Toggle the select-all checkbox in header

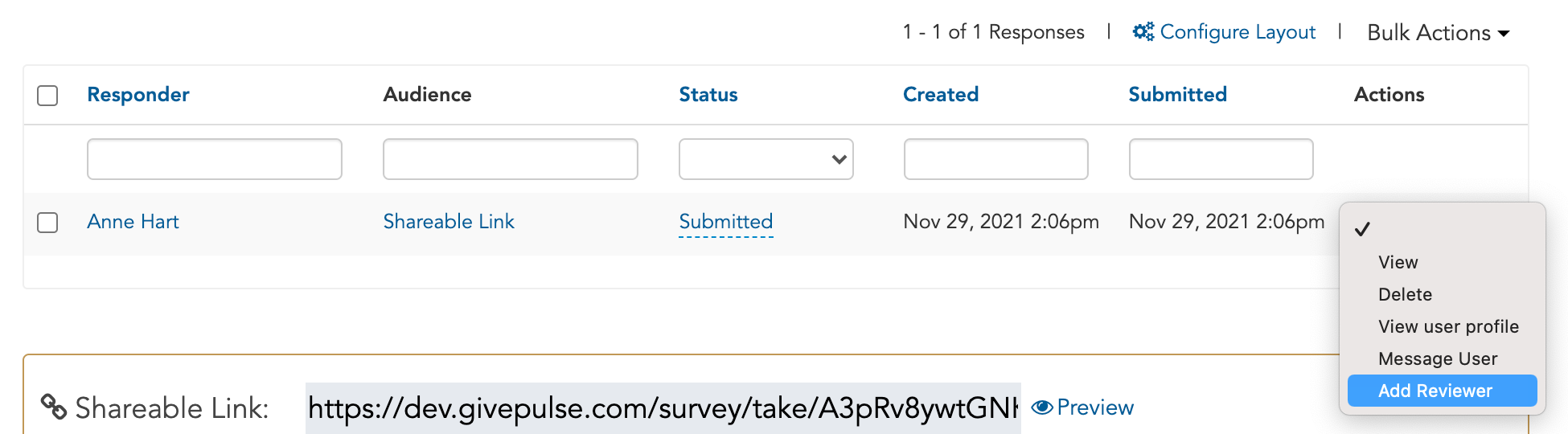click(x=47, y=96)
